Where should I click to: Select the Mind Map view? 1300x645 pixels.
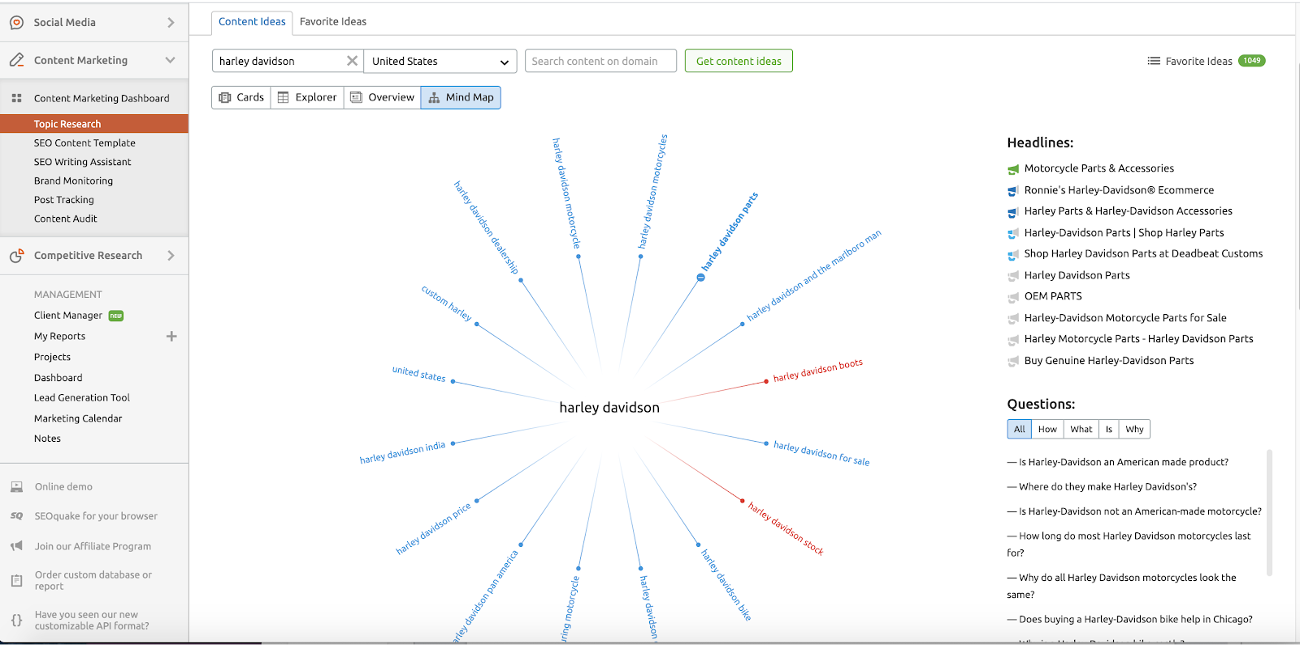pos(461,97)
